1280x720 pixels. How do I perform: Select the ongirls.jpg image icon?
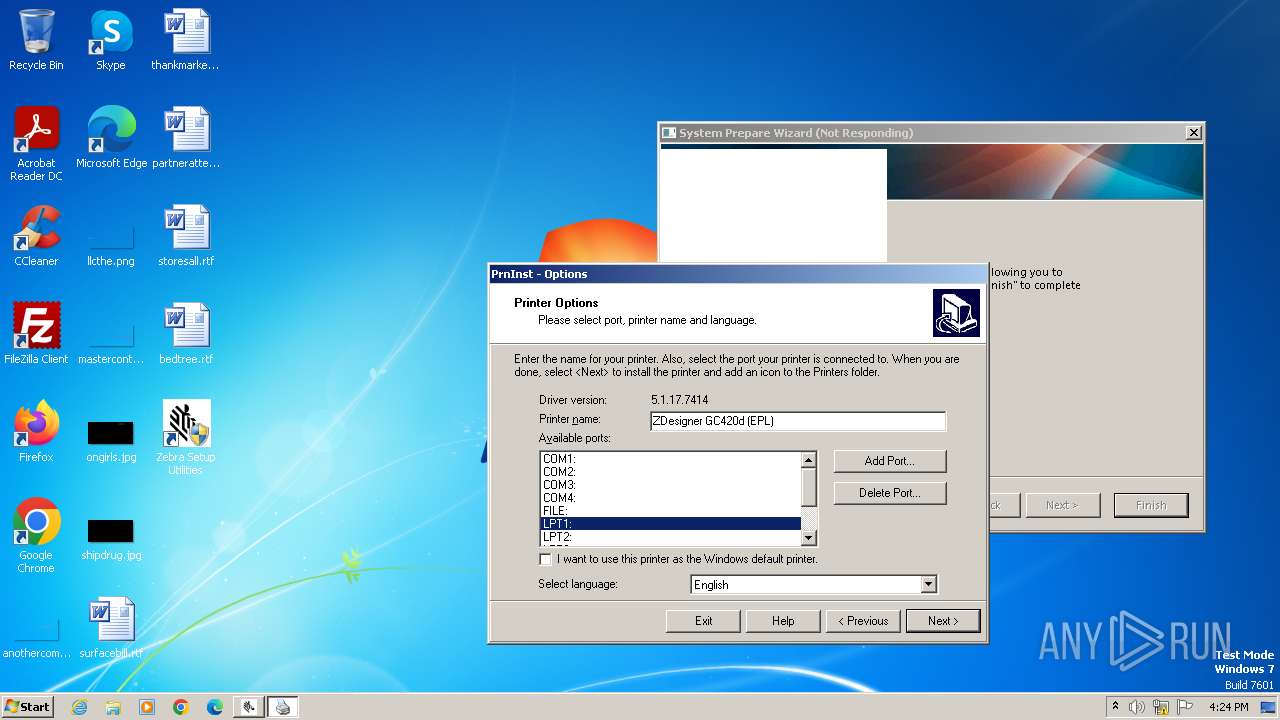[110, 440]
